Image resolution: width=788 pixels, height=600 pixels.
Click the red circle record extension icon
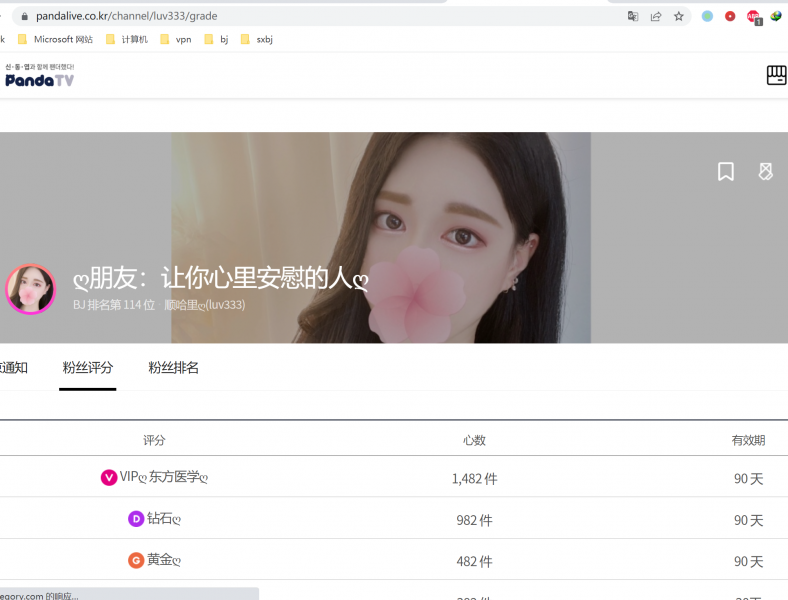pos(730,16)
